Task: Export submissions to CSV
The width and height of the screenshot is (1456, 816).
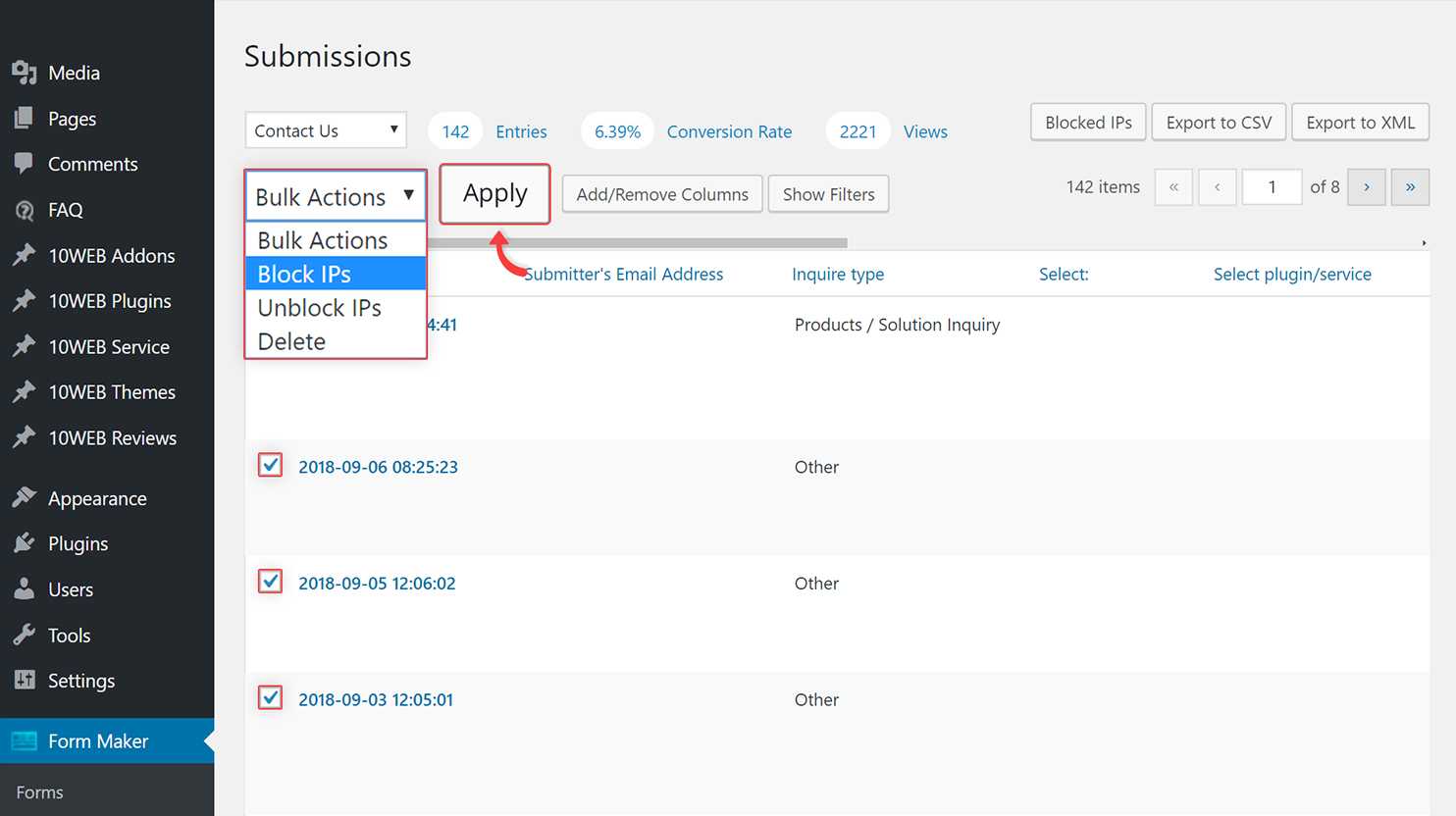Action: coord(1219,123)
